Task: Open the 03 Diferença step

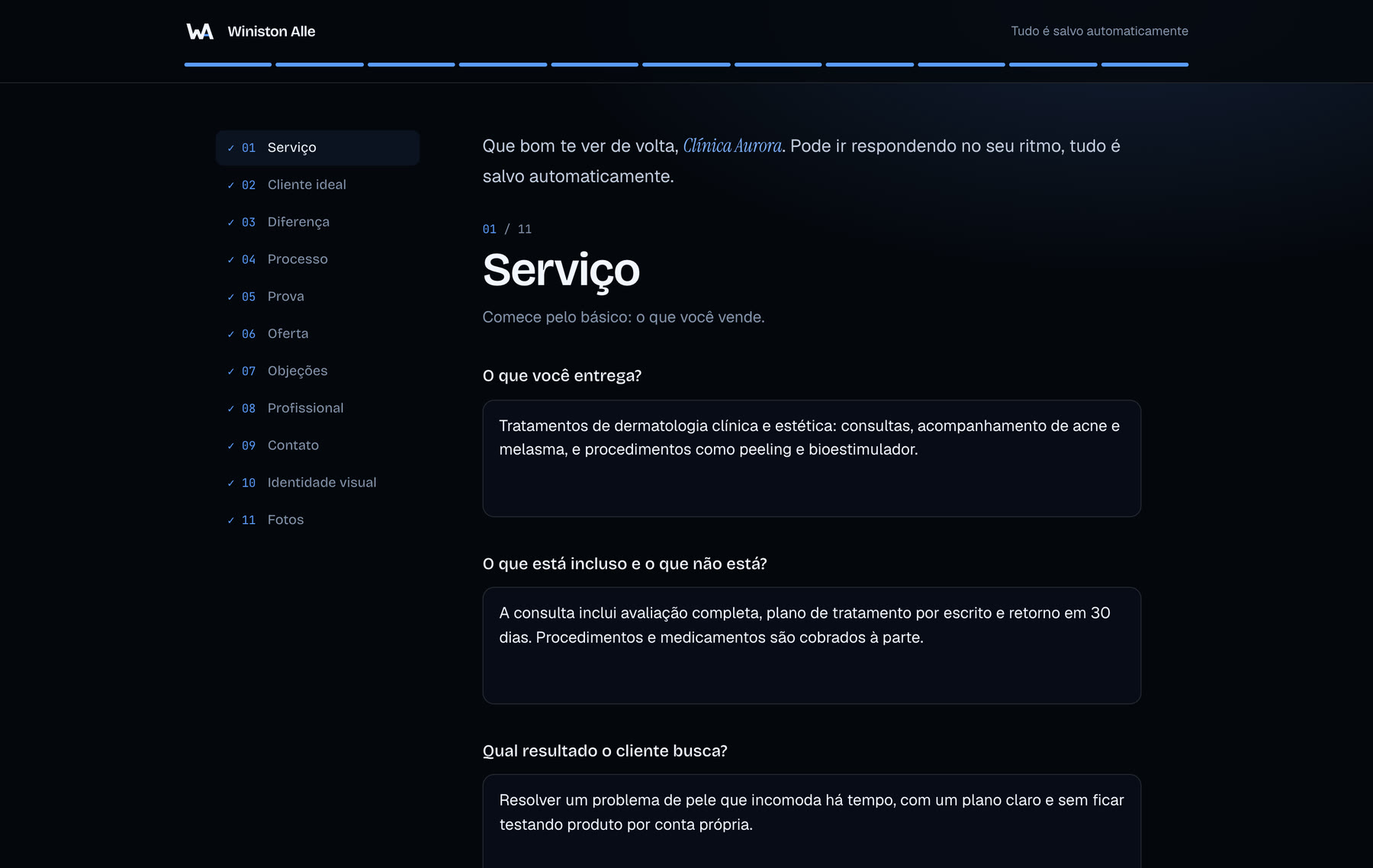Action: pos(317,222)
